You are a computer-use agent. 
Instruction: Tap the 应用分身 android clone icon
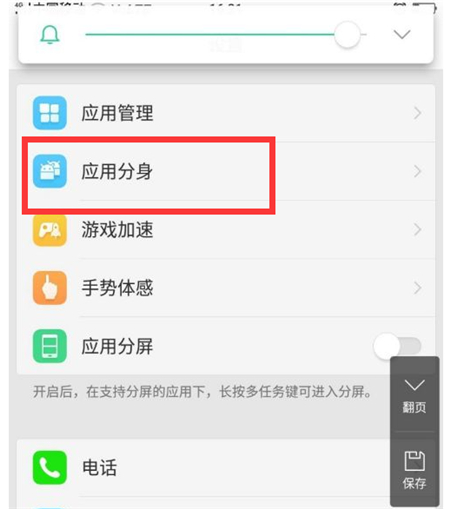(x=50, y=171)
